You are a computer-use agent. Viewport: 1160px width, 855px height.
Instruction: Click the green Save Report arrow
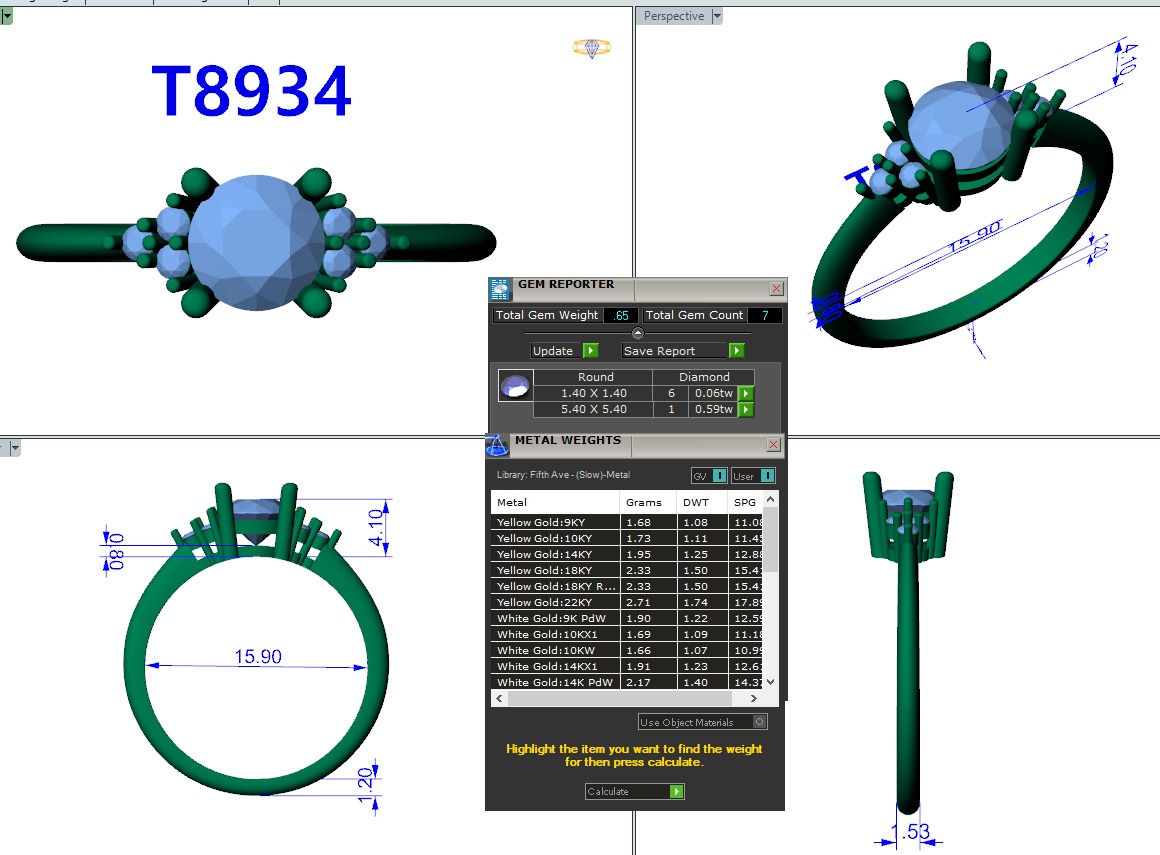tap(737, 351)
